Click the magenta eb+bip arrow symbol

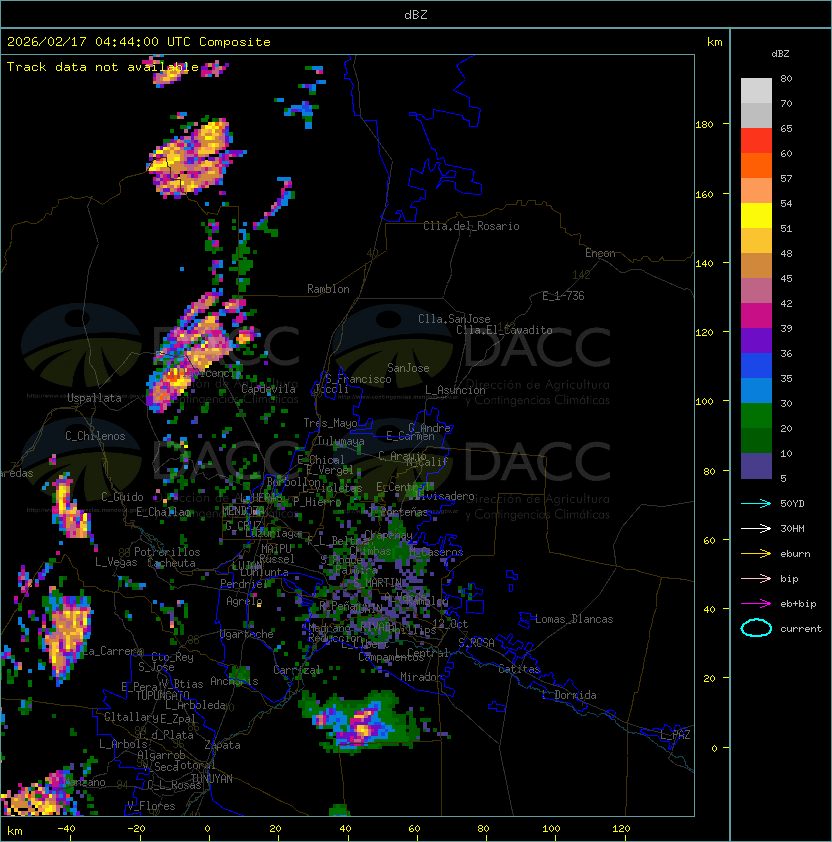click(756, 604)
